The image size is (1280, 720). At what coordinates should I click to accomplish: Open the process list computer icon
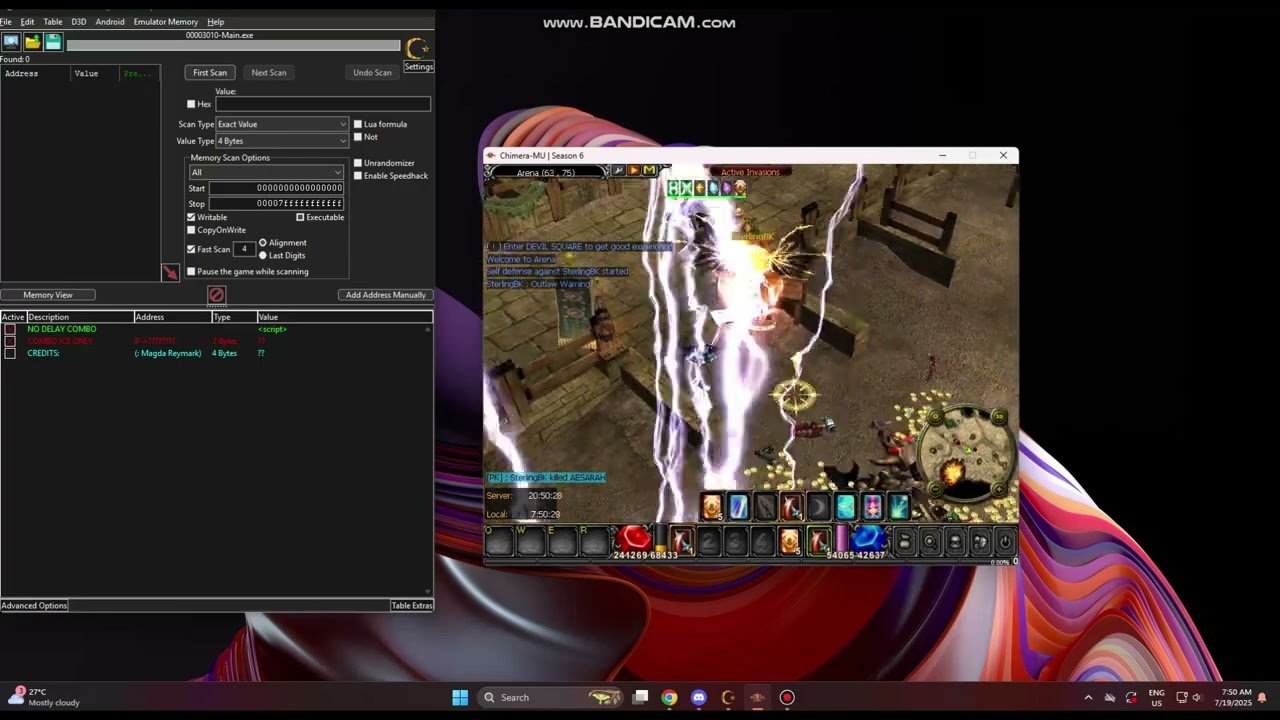click(x=11, y=42)
